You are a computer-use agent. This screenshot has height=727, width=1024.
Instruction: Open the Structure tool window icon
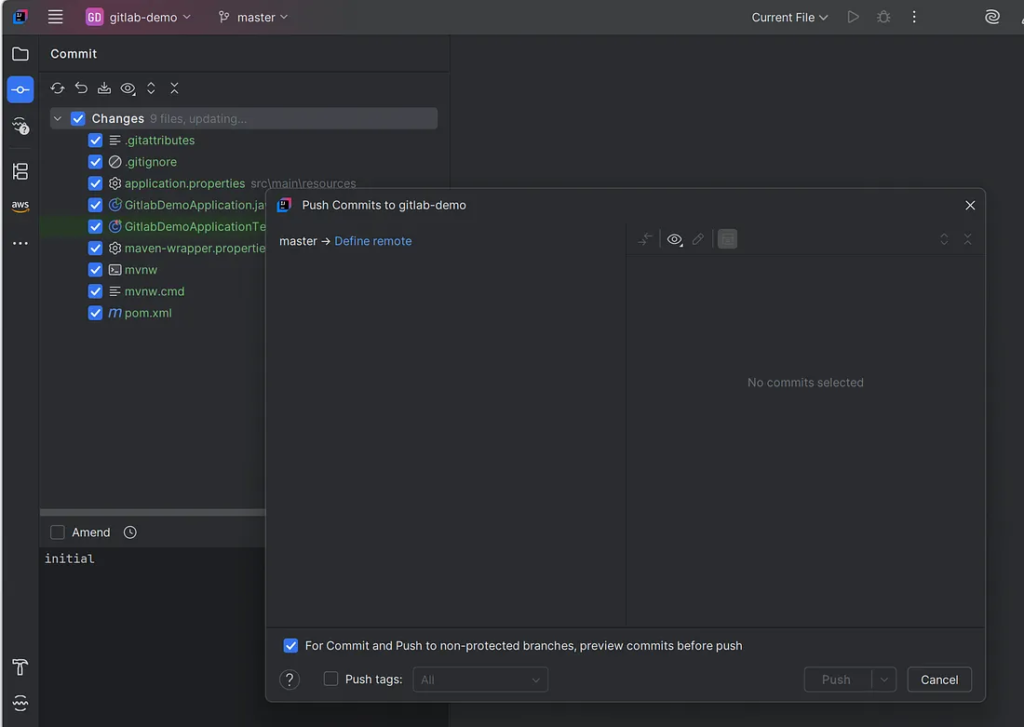pyautogui.click(x=20, y=171)
